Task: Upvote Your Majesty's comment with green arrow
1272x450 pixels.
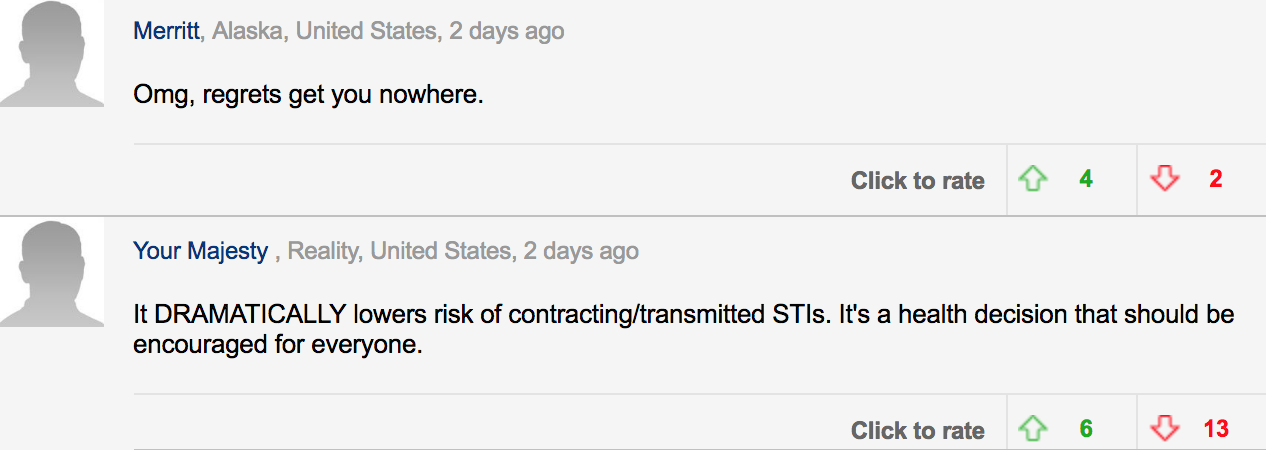Action: click(1032, 430)
